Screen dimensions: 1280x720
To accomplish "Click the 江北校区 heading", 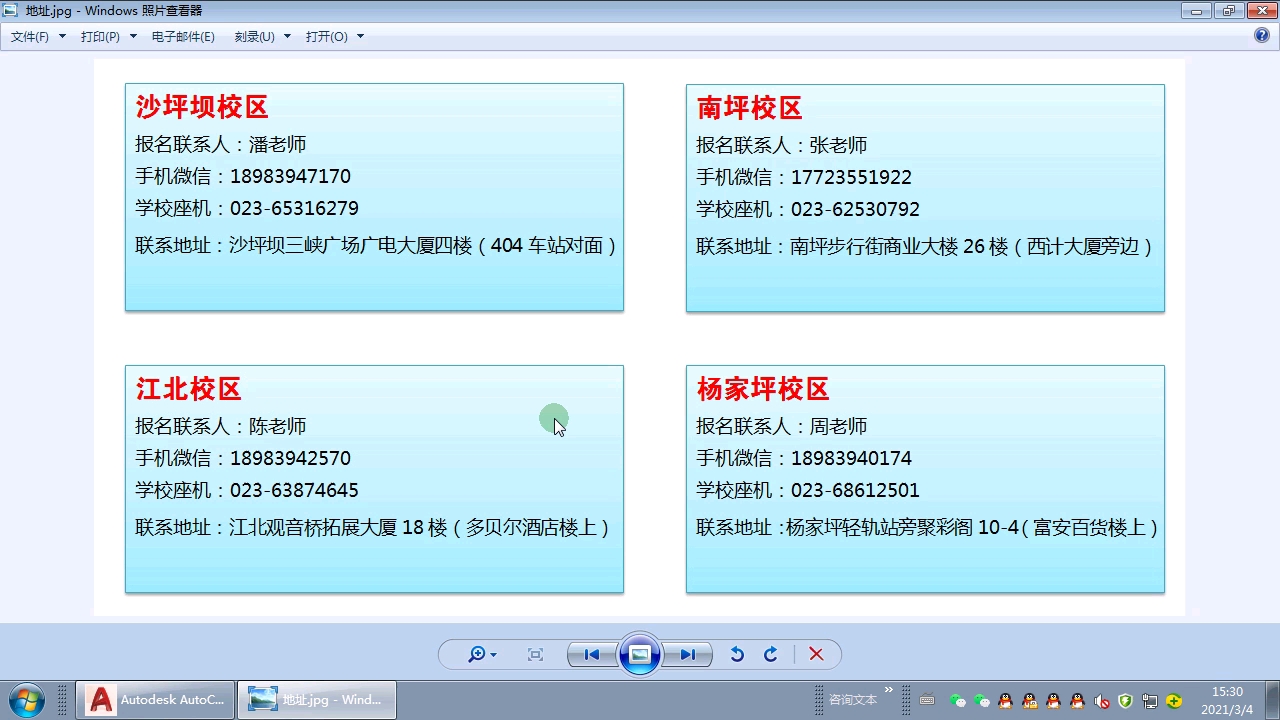I will 189,389.
